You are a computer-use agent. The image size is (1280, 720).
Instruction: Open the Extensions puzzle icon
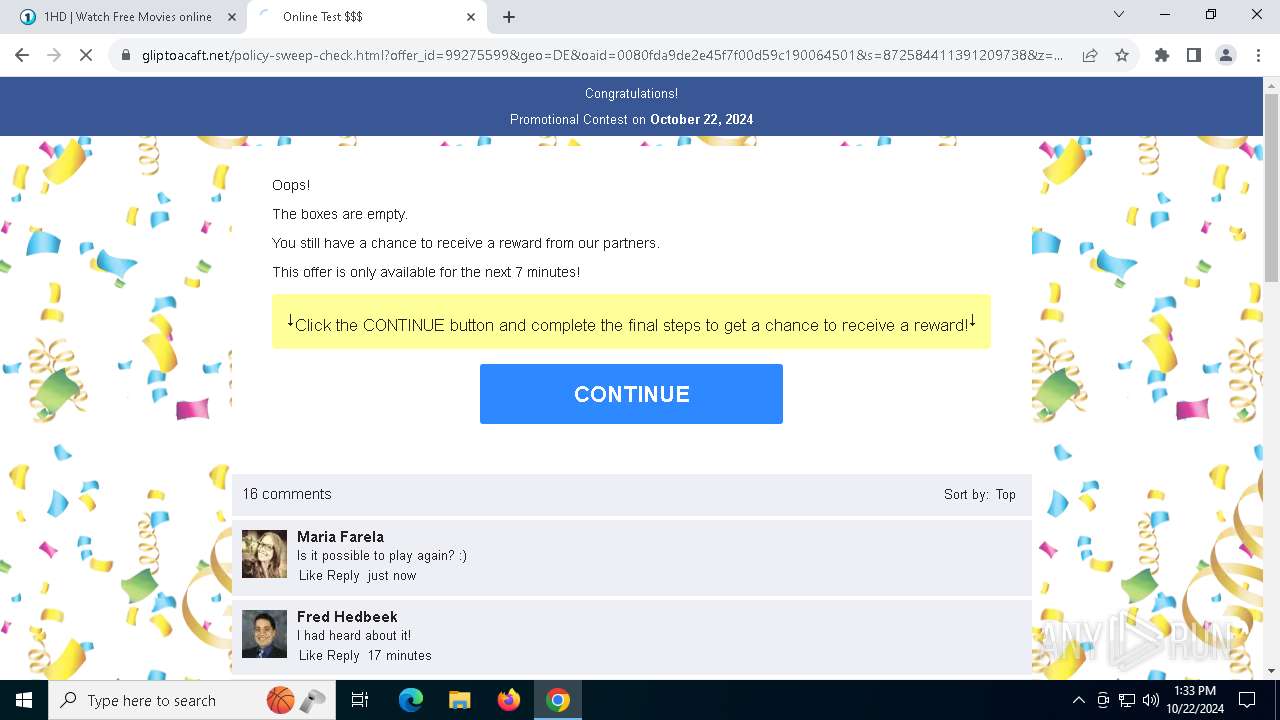pyautogui.click(x=1162, y=56)
